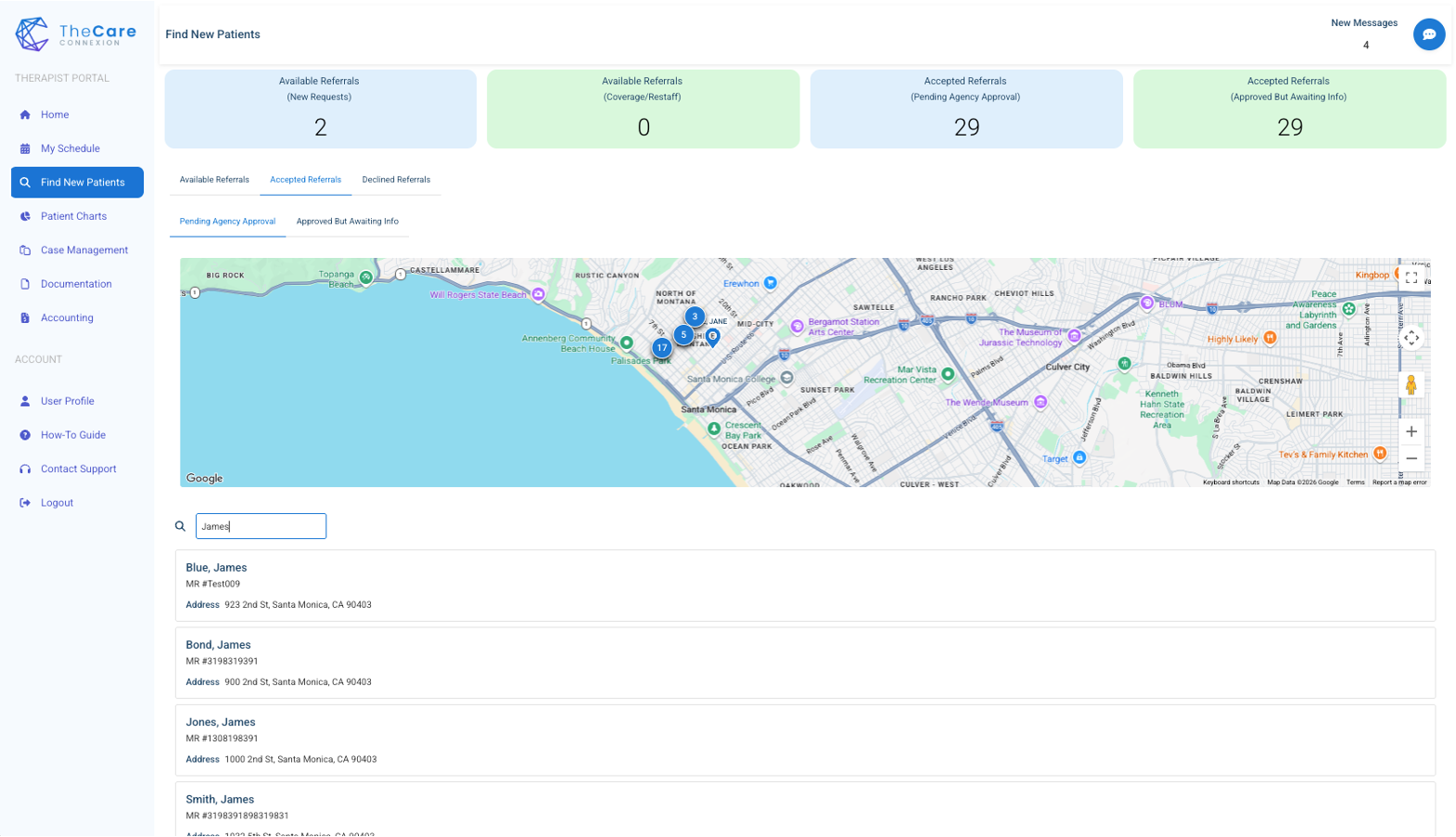The image size is (1456, 837).
Task: Click address 923 2nd St, Santa Monica
Action: 298,605
